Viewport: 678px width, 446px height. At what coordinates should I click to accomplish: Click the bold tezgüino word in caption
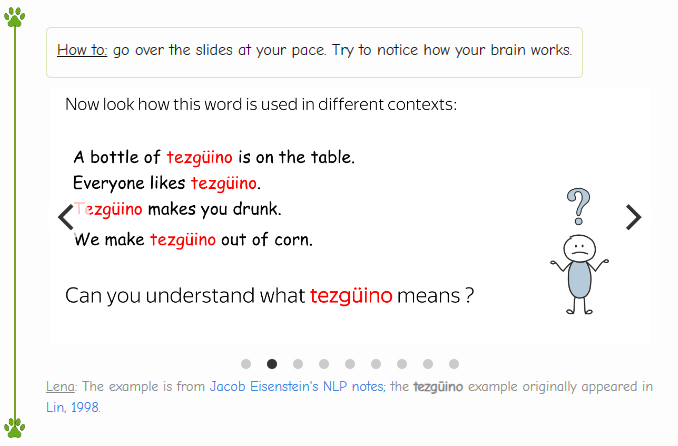(x=438, y=387)
